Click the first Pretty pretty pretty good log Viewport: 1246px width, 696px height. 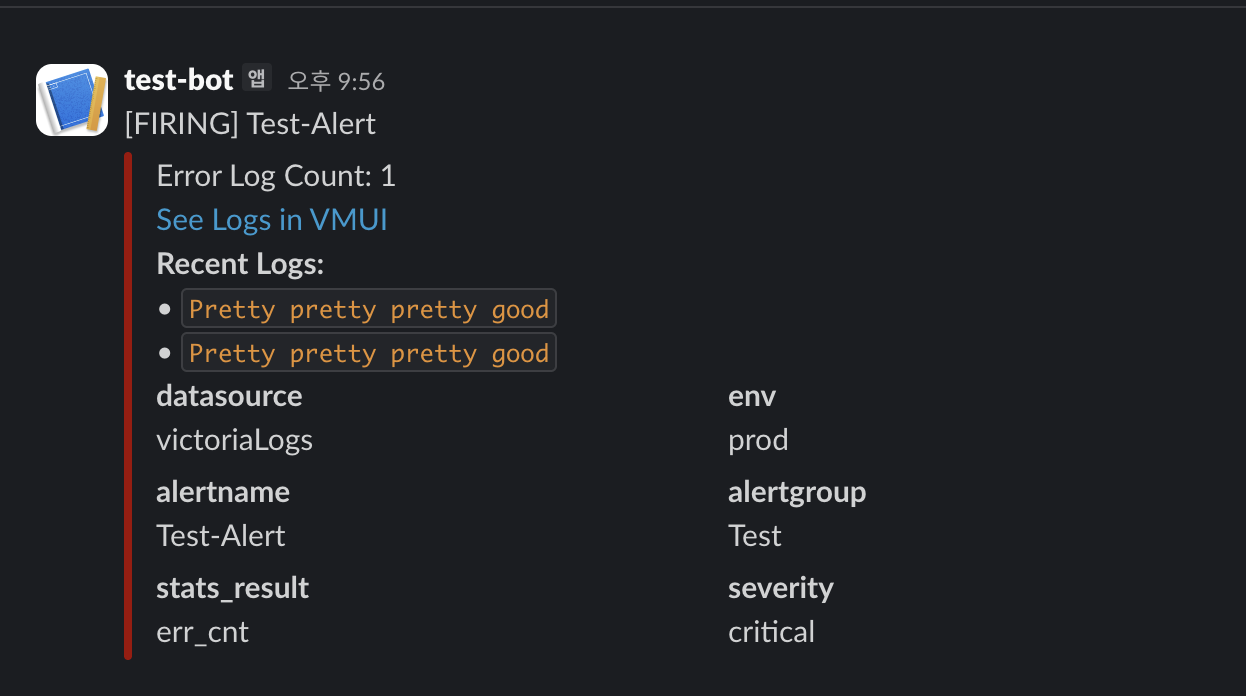click(368, 310)
